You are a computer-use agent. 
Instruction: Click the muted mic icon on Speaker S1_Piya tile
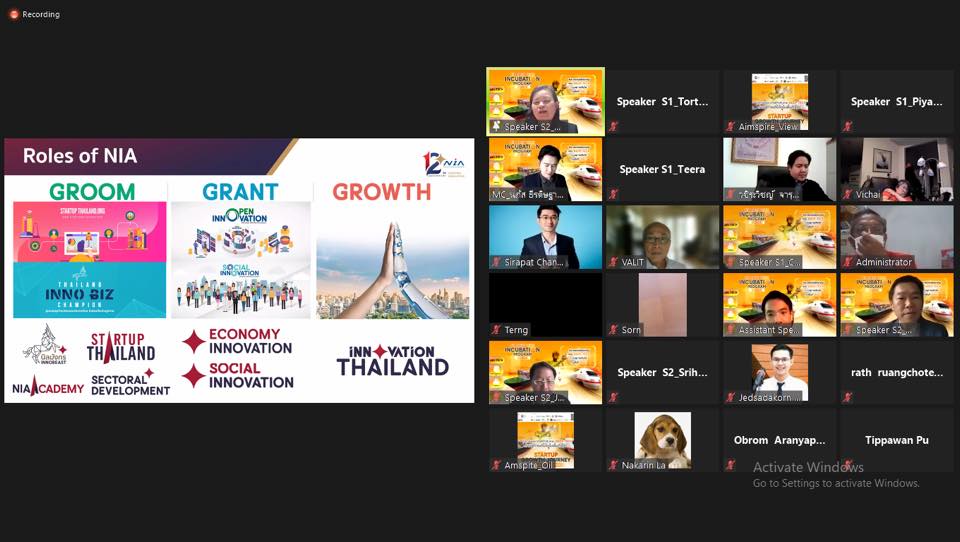point(847,127)
